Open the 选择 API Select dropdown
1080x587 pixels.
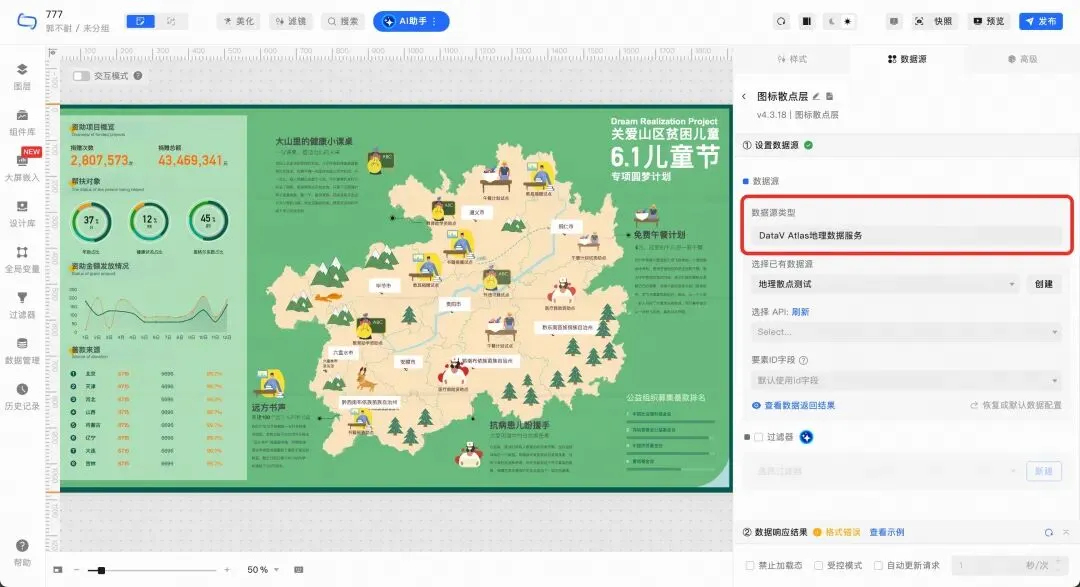tap(906, 332)
